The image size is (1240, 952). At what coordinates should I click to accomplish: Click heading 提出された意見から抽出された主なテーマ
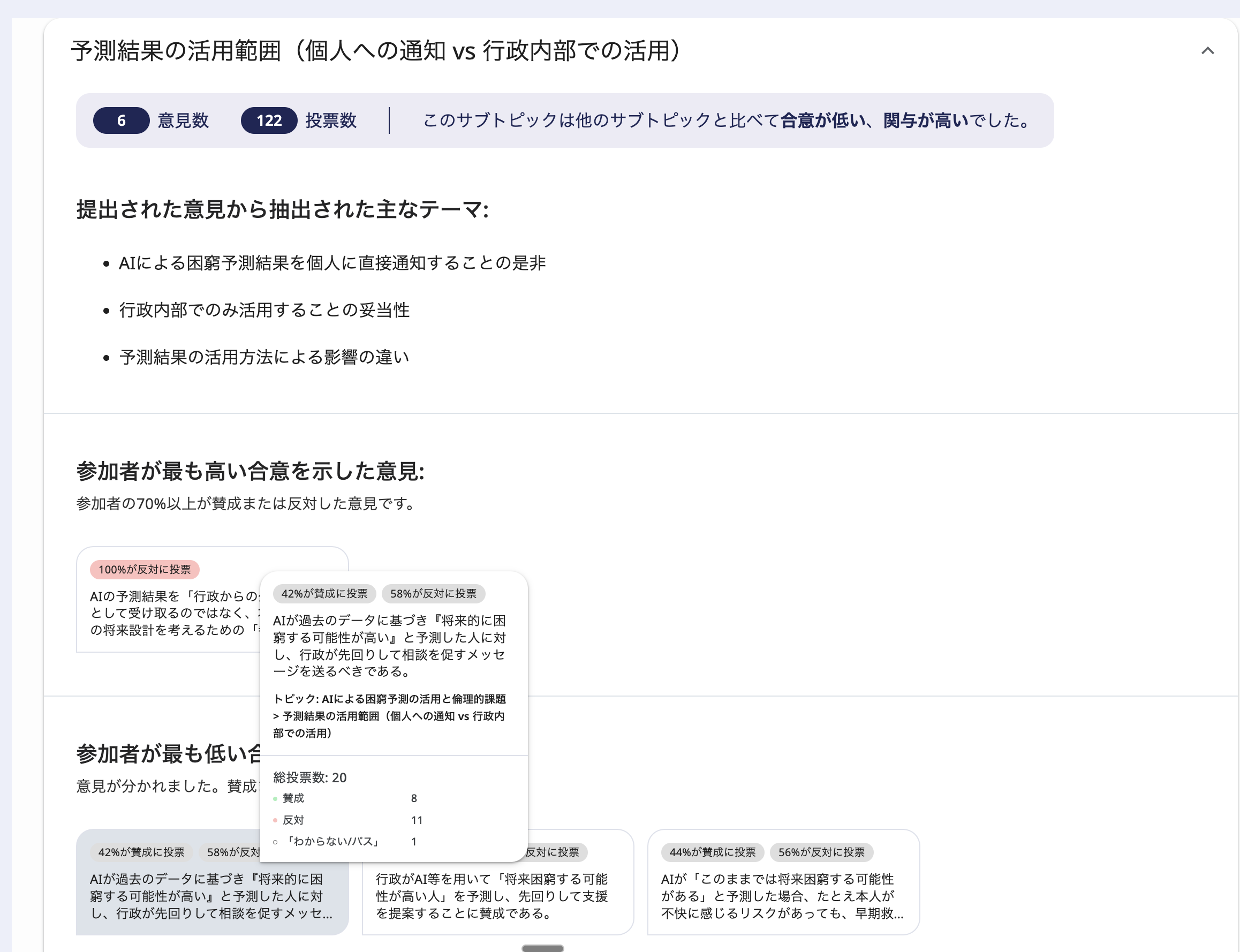click(283, 209)
